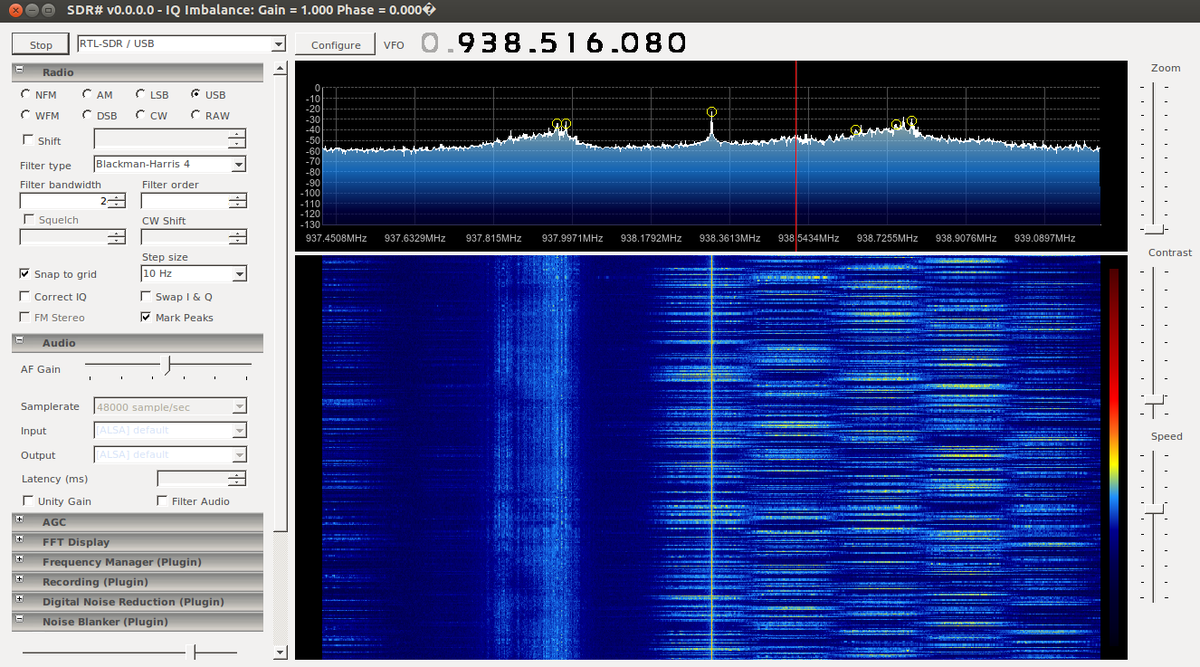Viewport: 1200px width, 667px height.
Task: Open the audio Input device dropdown
Action: [x=170, y=431]
